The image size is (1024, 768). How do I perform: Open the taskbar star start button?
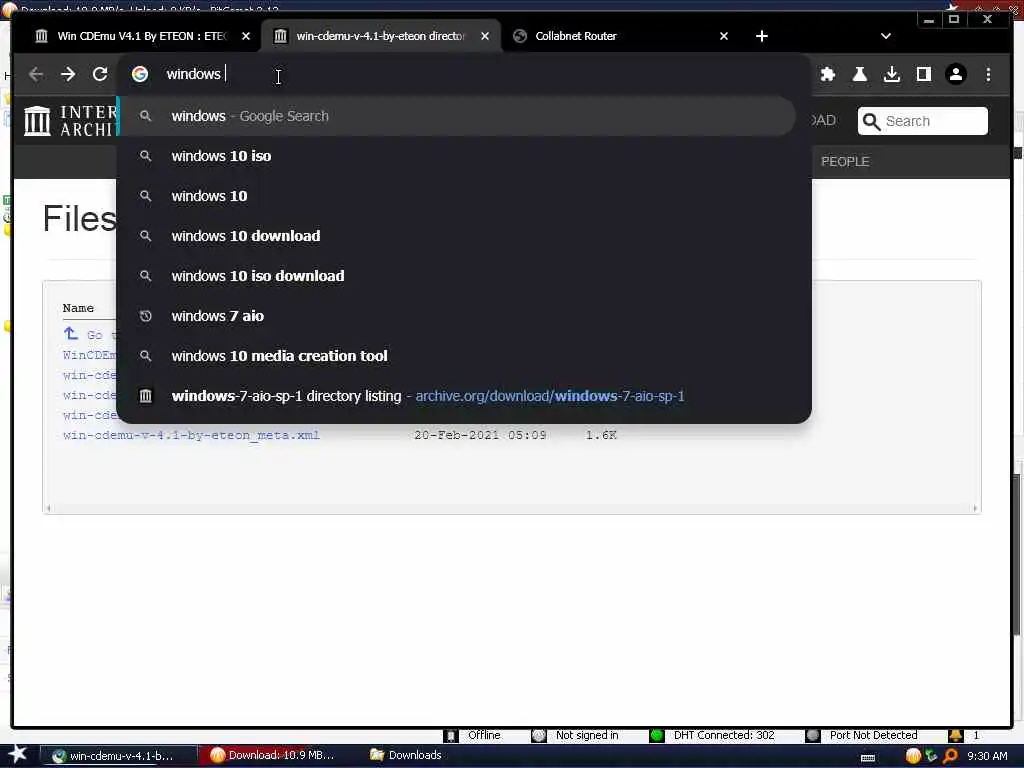click(x=18, y=755)
